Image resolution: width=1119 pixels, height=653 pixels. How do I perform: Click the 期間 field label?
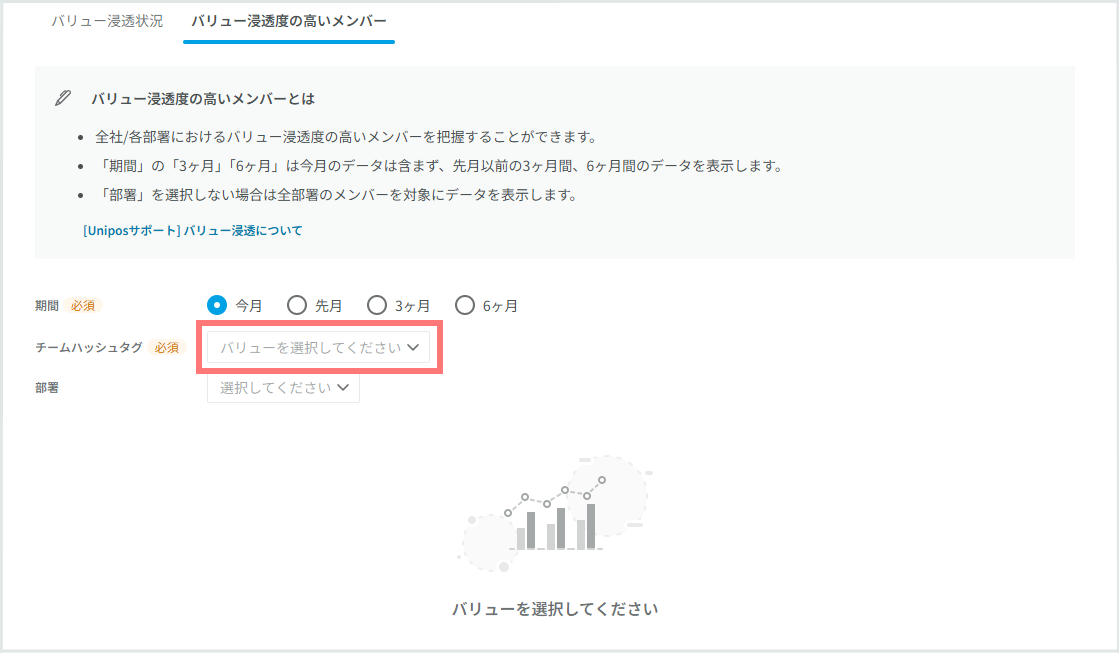tap(47, 305)
